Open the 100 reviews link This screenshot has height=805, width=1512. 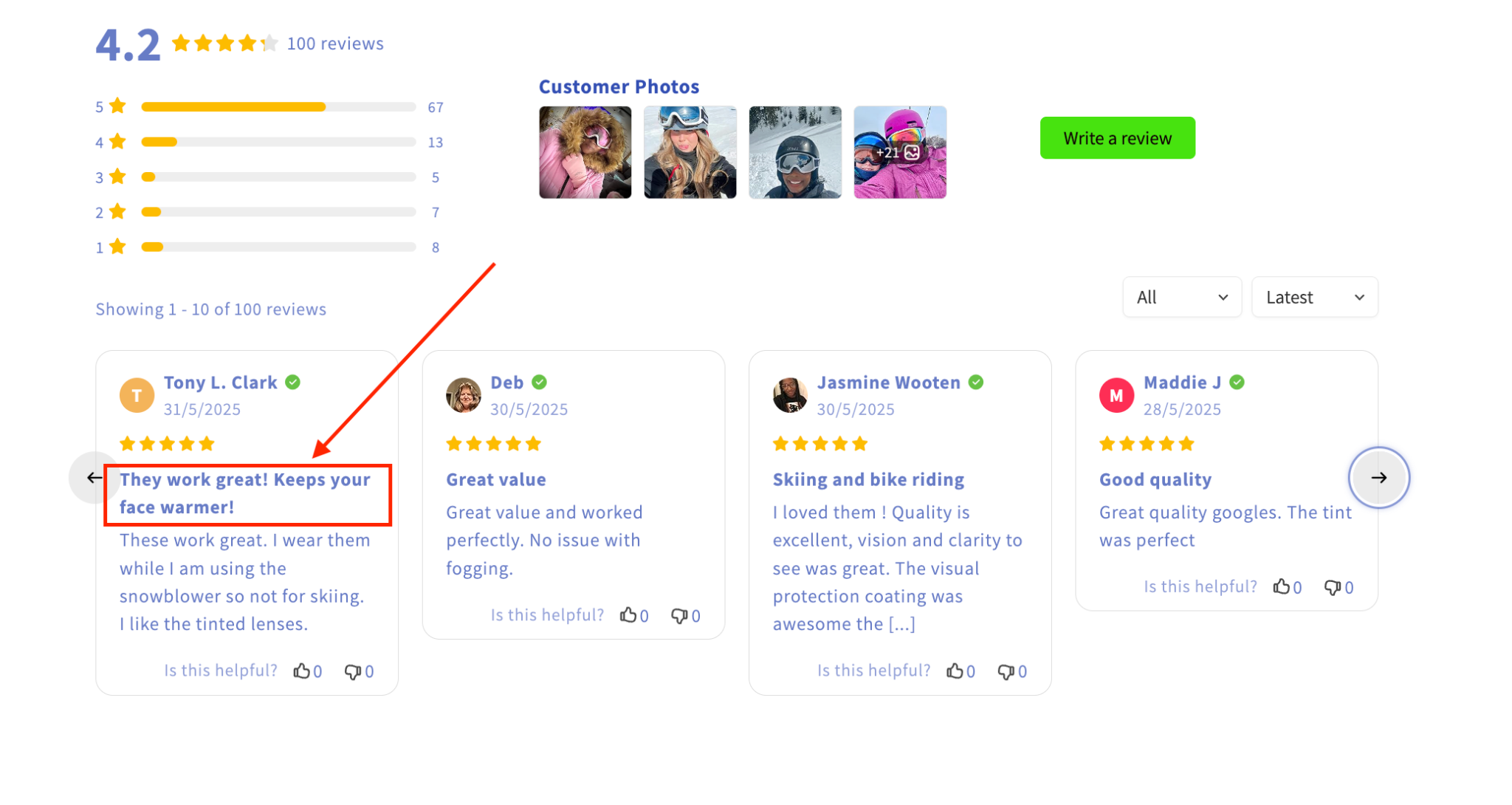tap(335, 44)
